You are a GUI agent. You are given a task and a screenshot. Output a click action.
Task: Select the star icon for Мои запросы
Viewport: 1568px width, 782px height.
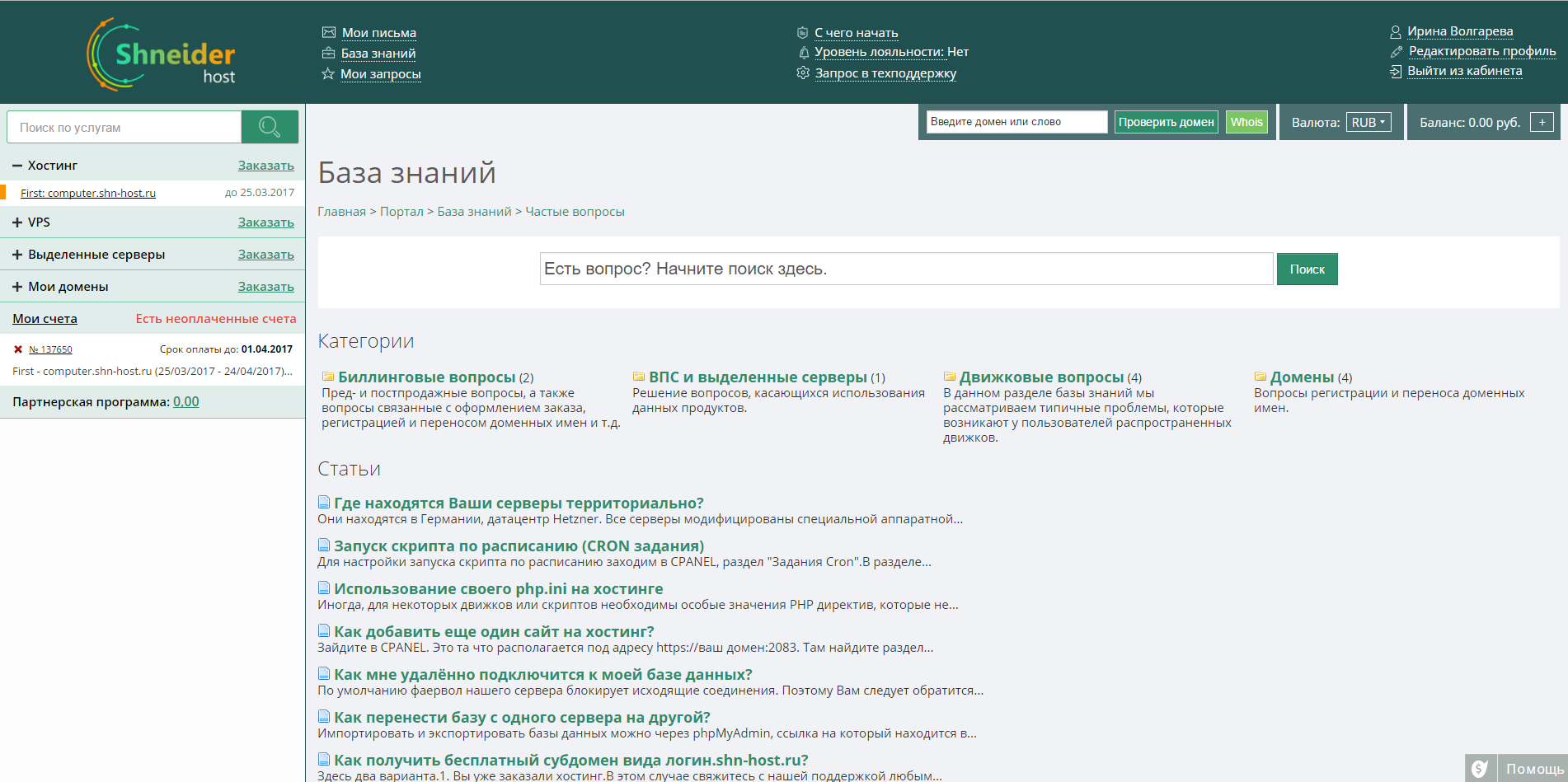tap(327, 73)
